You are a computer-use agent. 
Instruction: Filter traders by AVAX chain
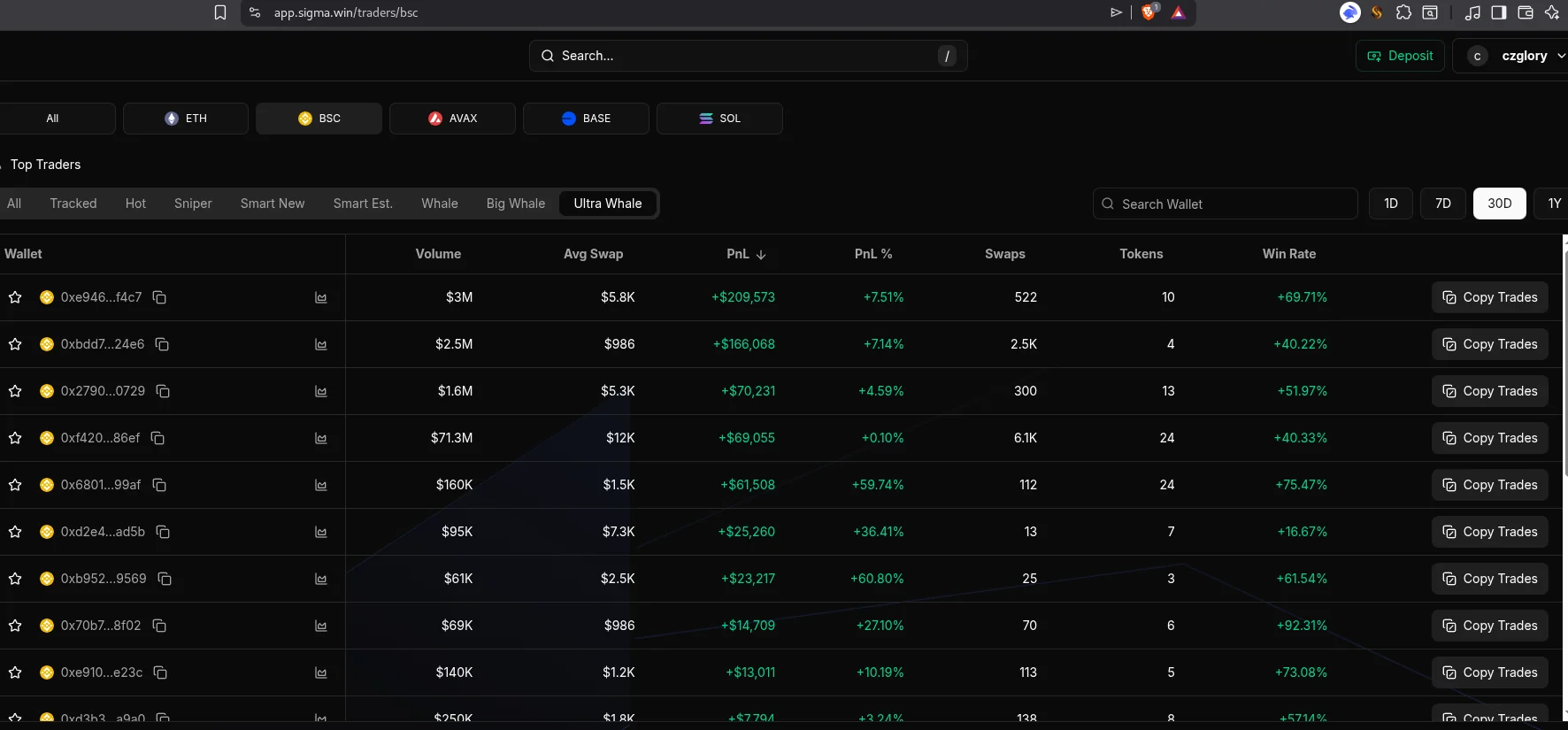tap(453, 119)
